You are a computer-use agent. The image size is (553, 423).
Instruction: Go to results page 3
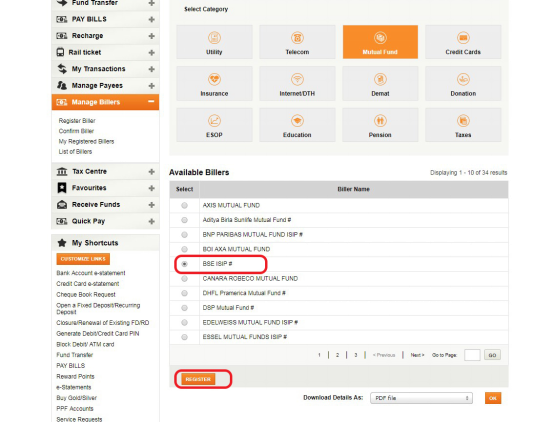coord(356,355)
